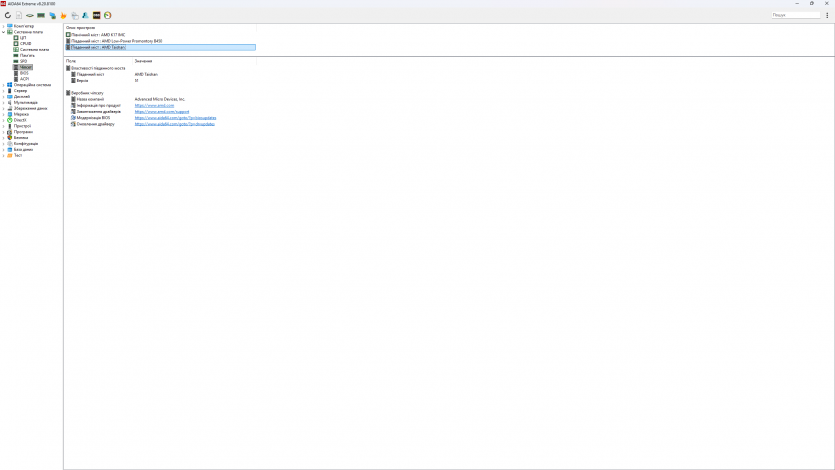The image size is (835, 470).
Task: Select the ACPI tree item
Action: pos(24,79)
